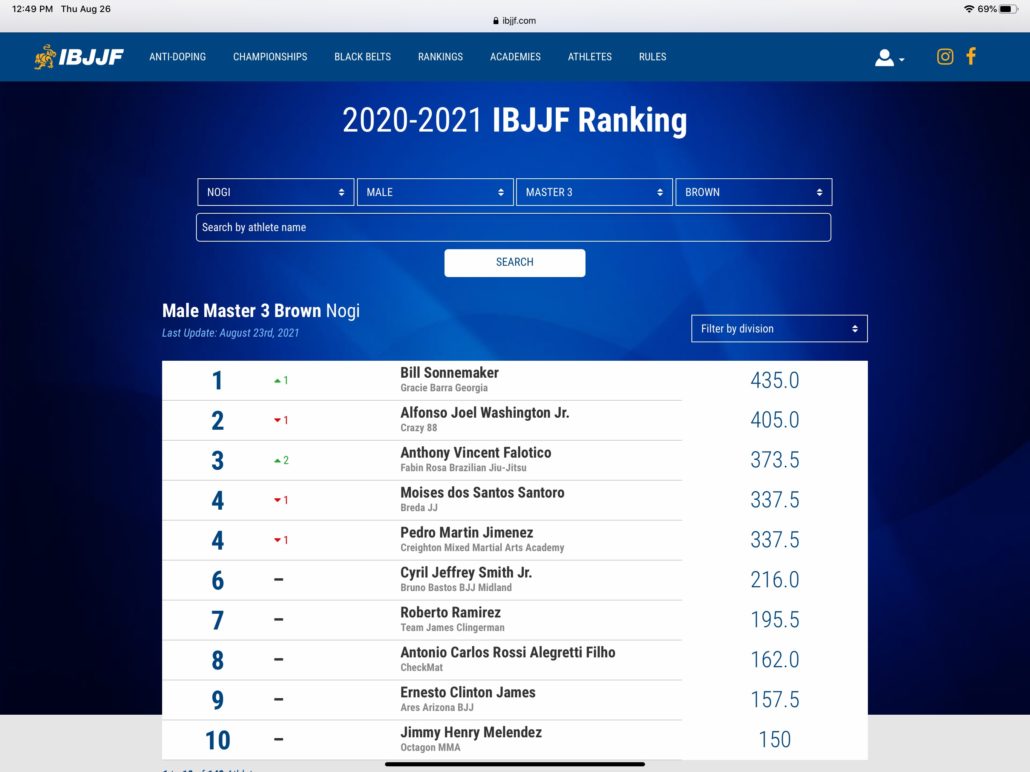Open the Rankings menu item

click(440, 57)
